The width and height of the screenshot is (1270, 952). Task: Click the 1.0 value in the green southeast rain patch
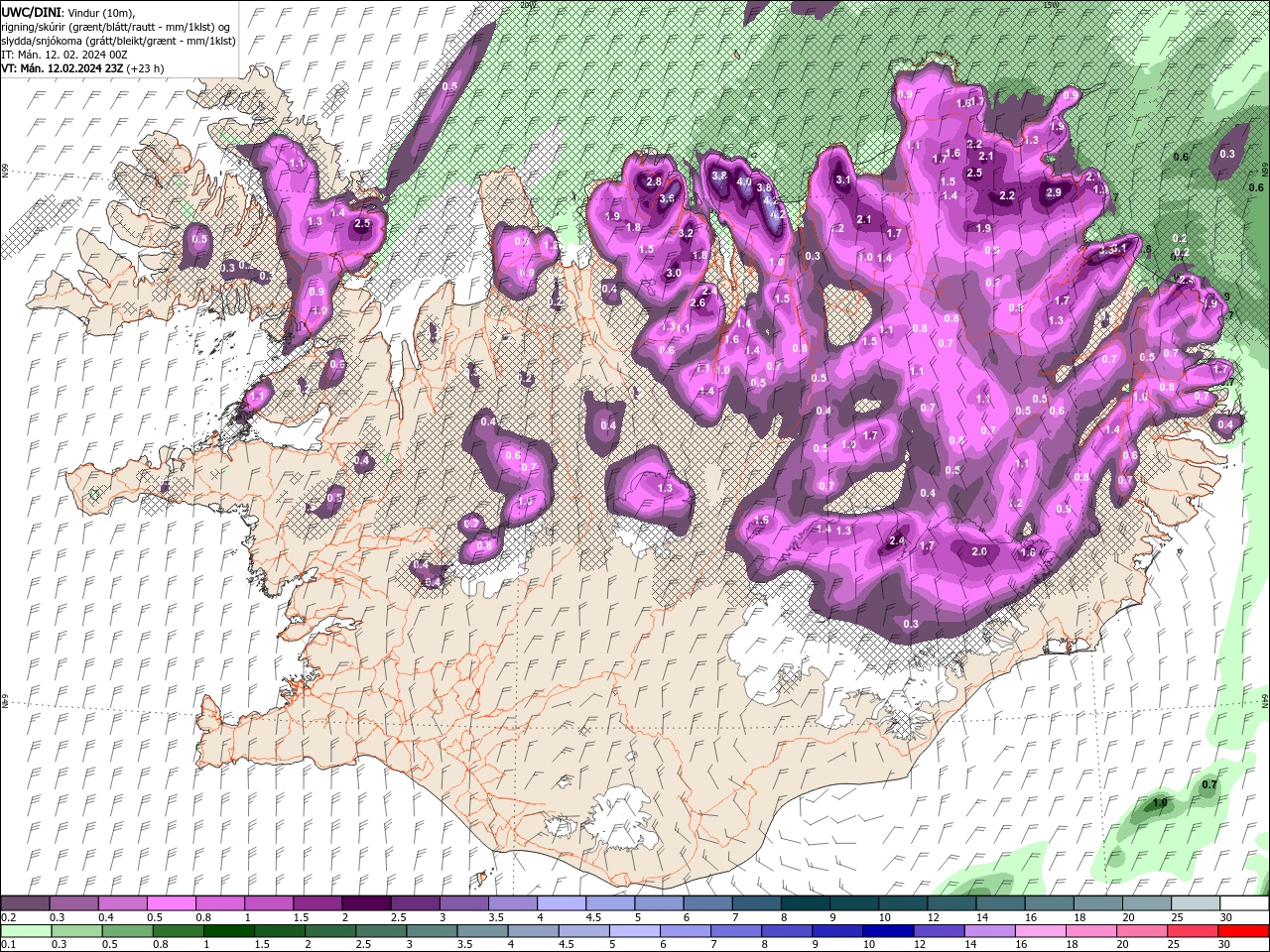point(1160,802)
